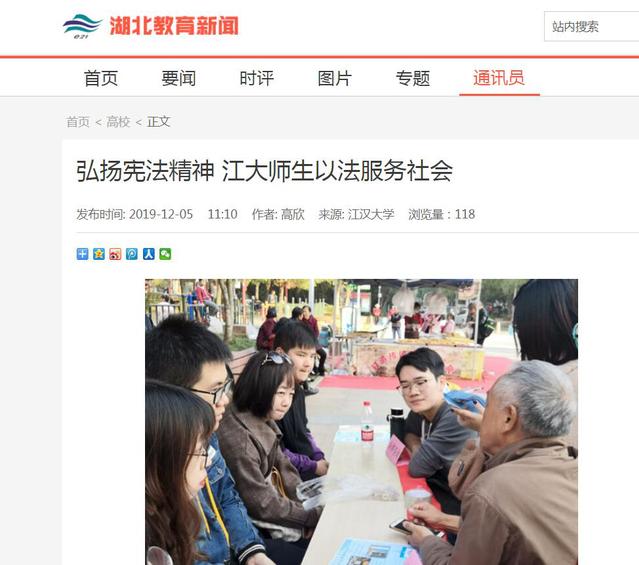The width and height of the screenshot is (639, 565).
Task: Click the blue plus more-share icon
Action: point(82,254)
